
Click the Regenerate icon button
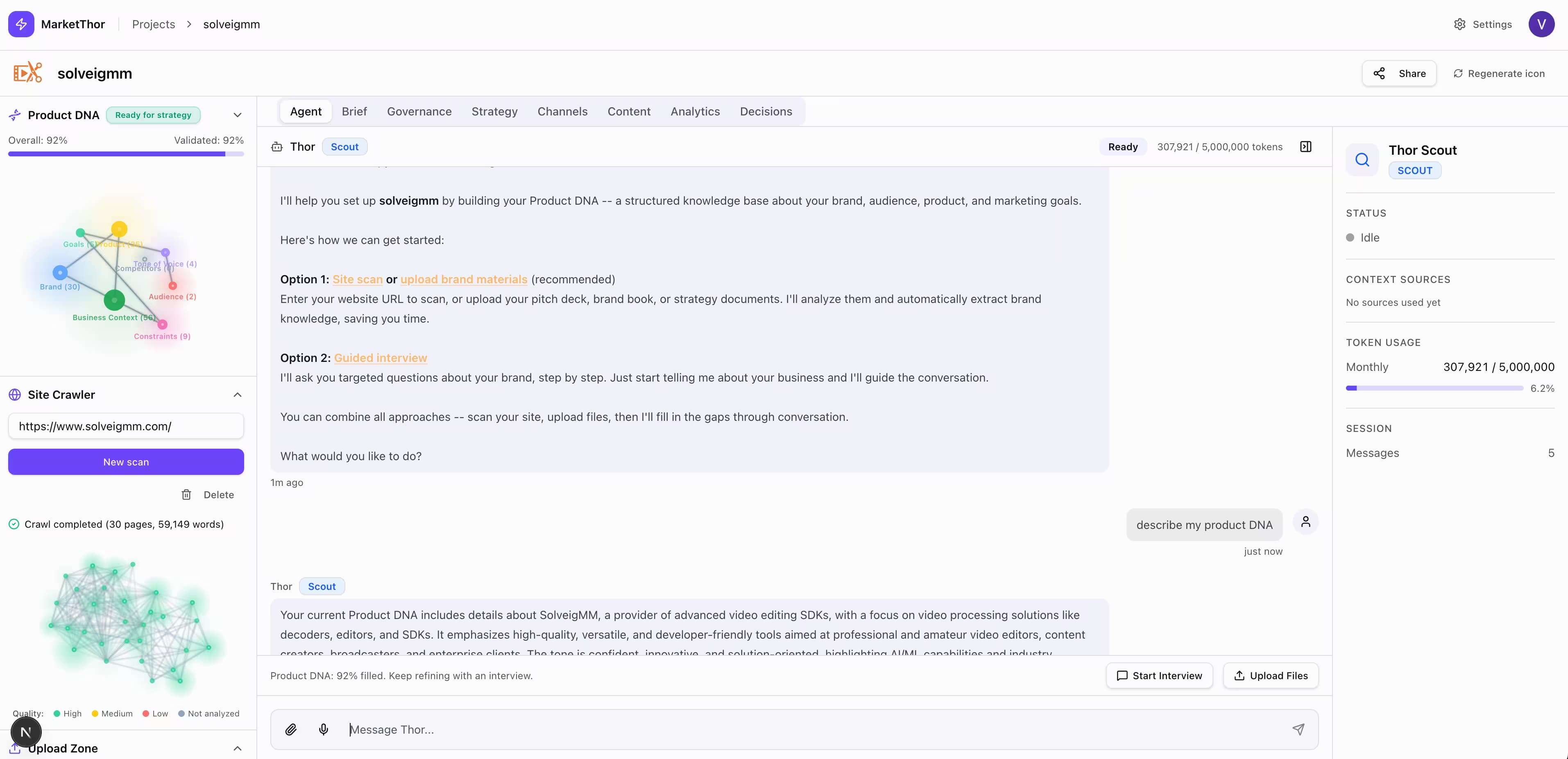[x=1499, y=74]
